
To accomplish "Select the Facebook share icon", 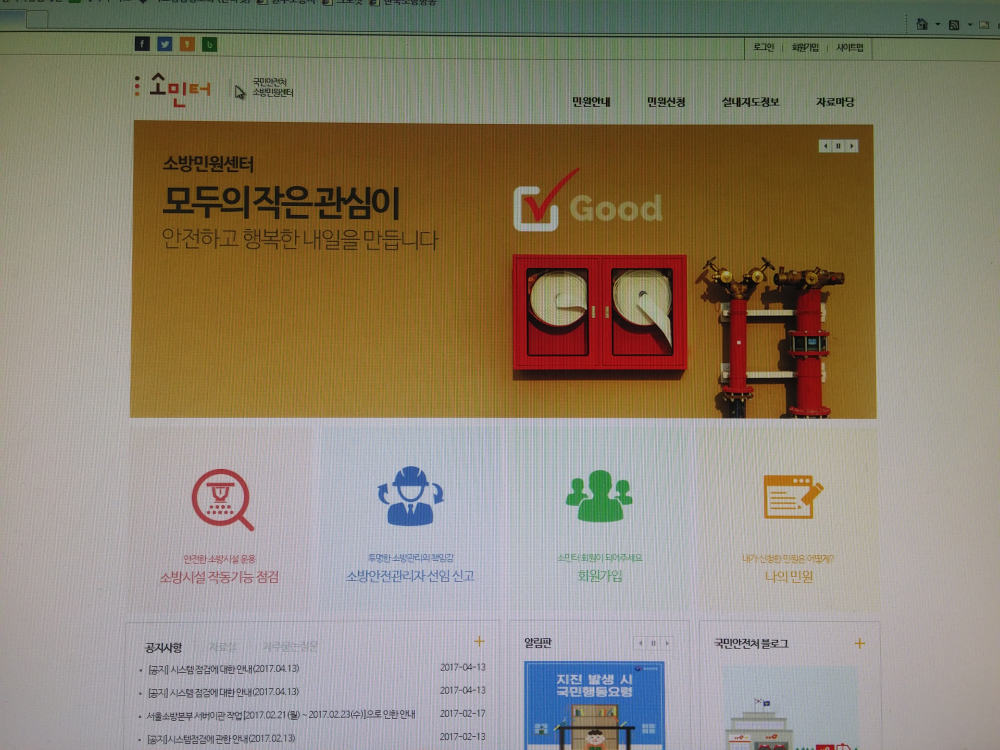I will [142, 44].
